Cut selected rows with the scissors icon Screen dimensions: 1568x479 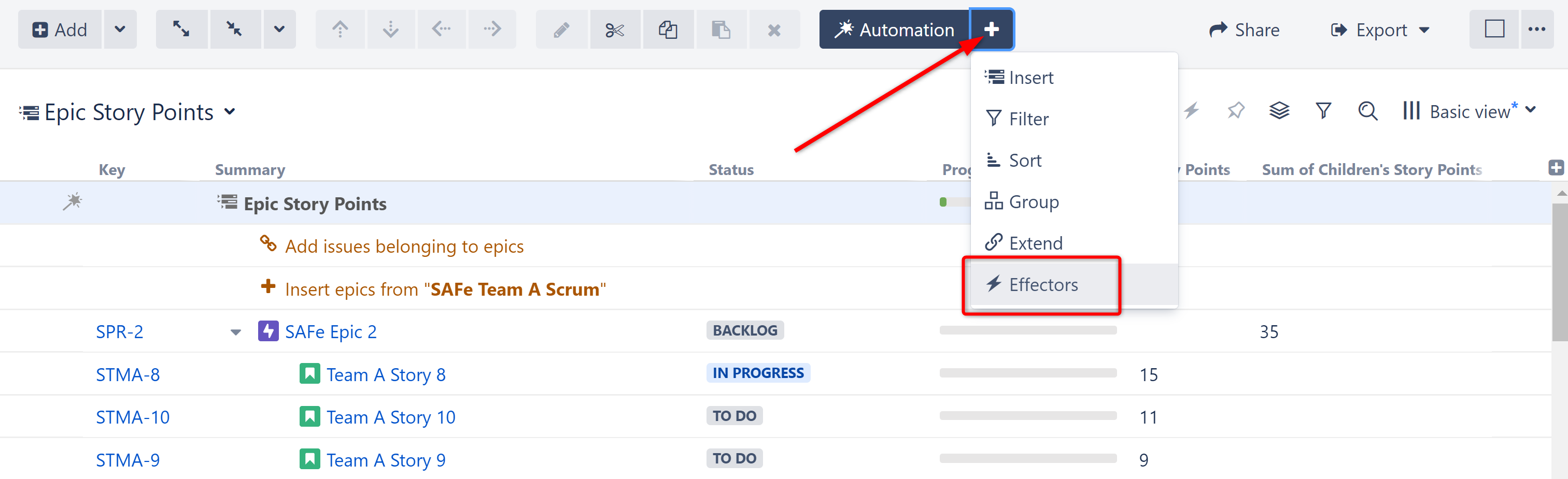pyautogui.click(x=615, y=29)
